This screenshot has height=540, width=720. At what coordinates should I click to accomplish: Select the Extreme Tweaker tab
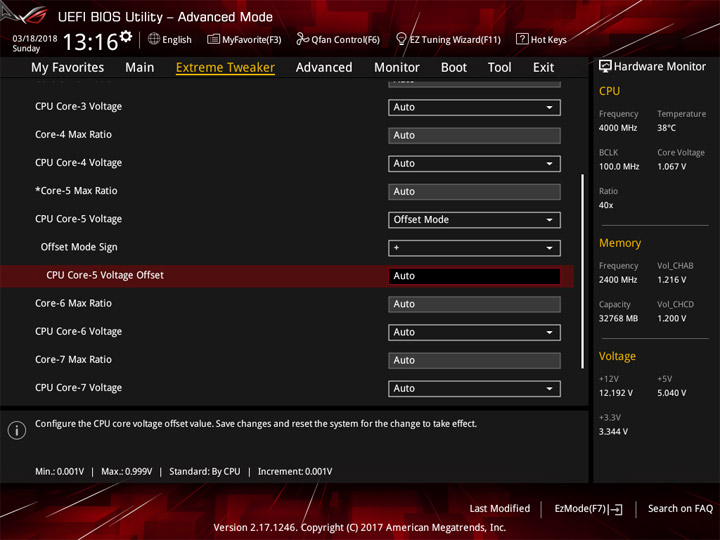point(225,68)
